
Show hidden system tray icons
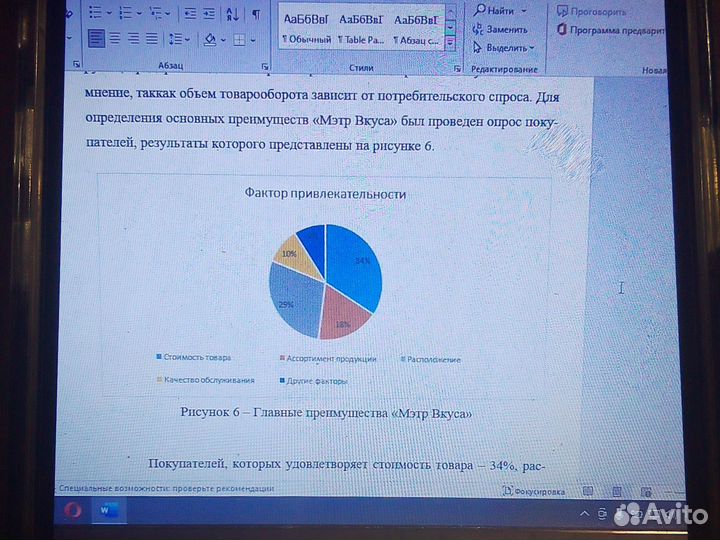point(584,513)
